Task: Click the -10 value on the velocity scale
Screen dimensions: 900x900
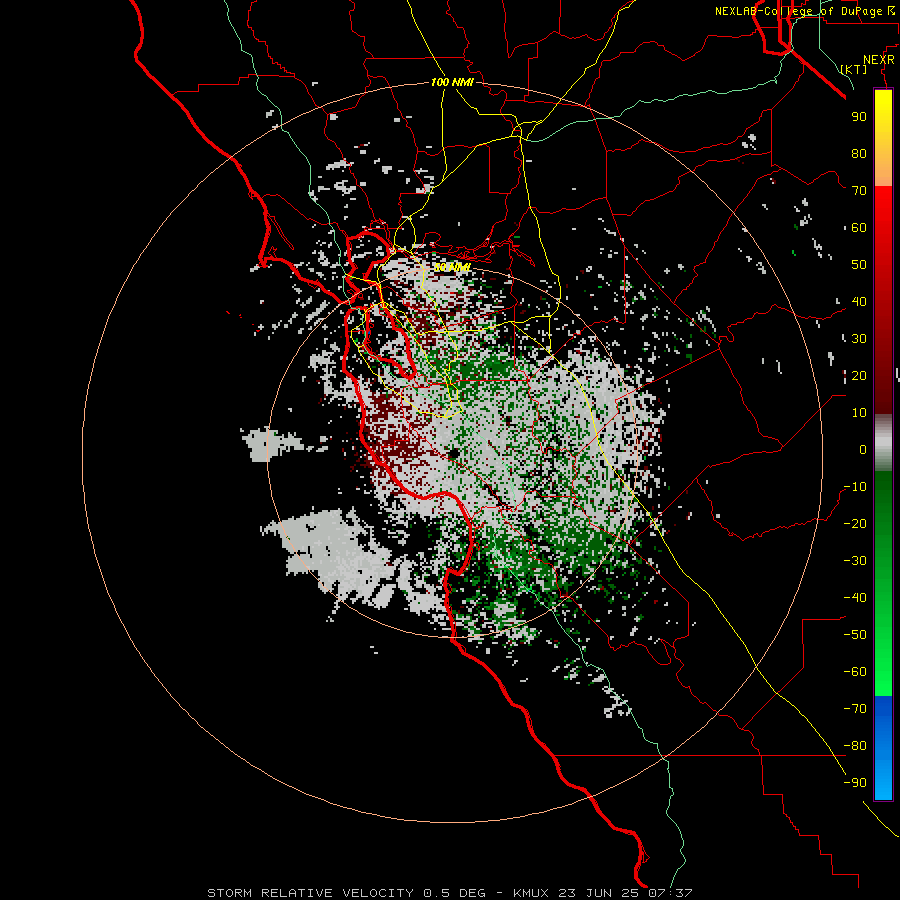Action: click(855, 487)
